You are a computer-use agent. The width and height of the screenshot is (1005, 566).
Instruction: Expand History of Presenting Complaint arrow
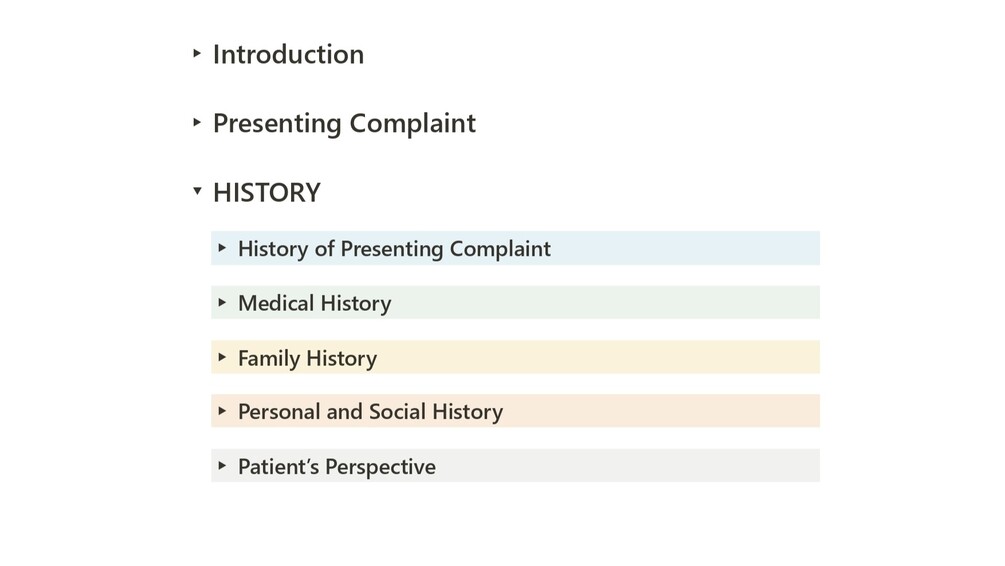pyautogui.click(x=222, y=248)
